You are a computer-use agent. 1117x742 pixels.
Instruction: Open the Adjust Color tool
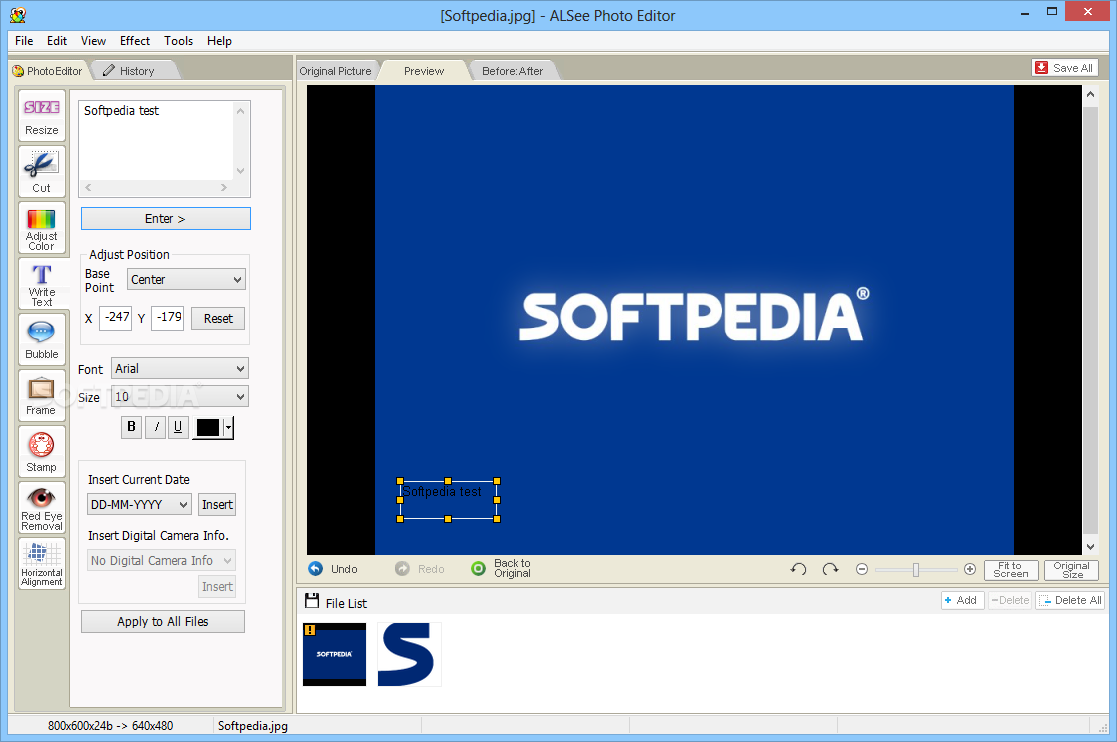(x=42, y=227)
